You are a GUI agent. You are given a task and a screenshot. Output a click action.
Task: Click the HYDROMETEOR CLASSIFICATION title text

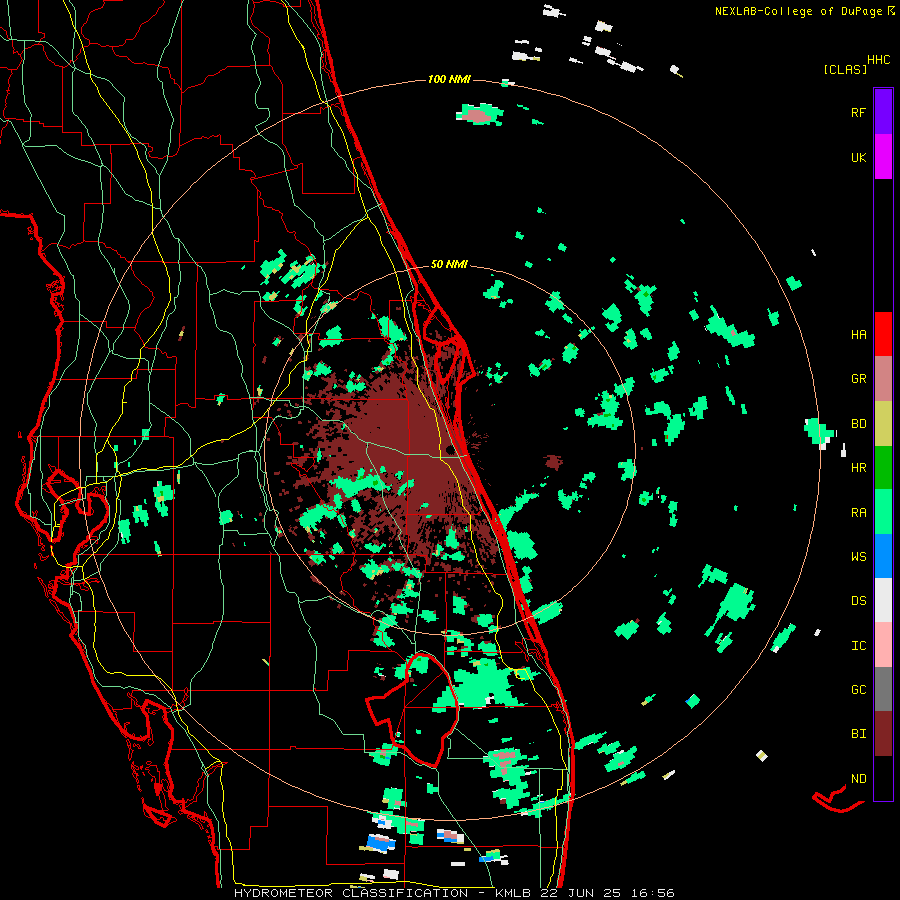click(x=351, y=893)
